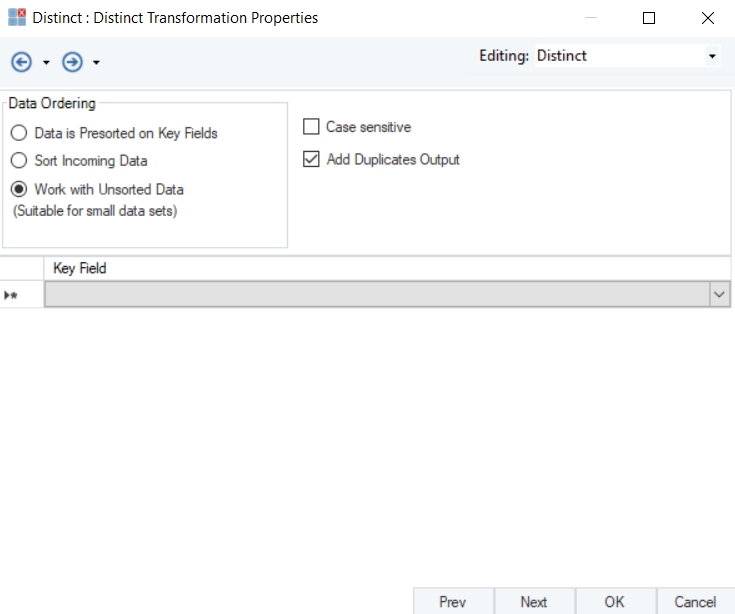
Task: Click the Distinct app icon in title bar
Action: coord(17,18)
